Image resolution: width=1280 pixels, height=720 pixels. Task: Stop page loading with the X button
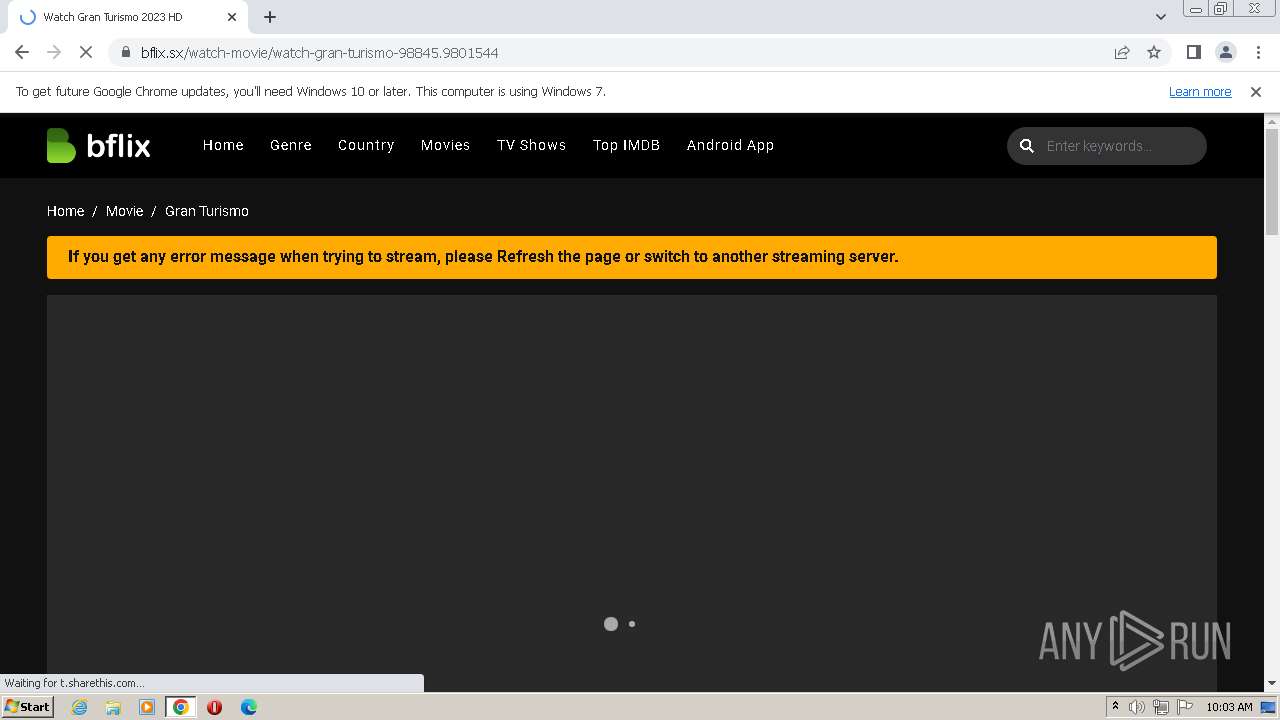tap(86, 52)
